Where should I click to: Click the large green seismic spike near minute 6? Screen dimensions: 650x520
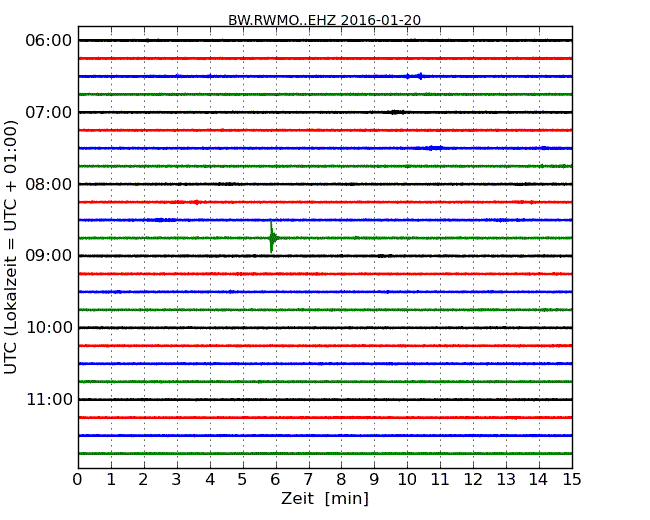pos(272,237)
